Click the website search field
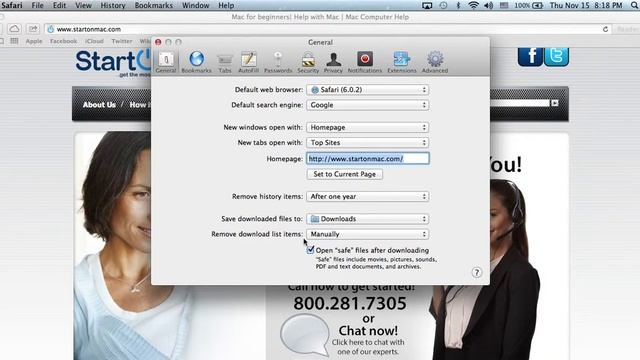Screen dimensions: 640x360 (x=519, y=103)
